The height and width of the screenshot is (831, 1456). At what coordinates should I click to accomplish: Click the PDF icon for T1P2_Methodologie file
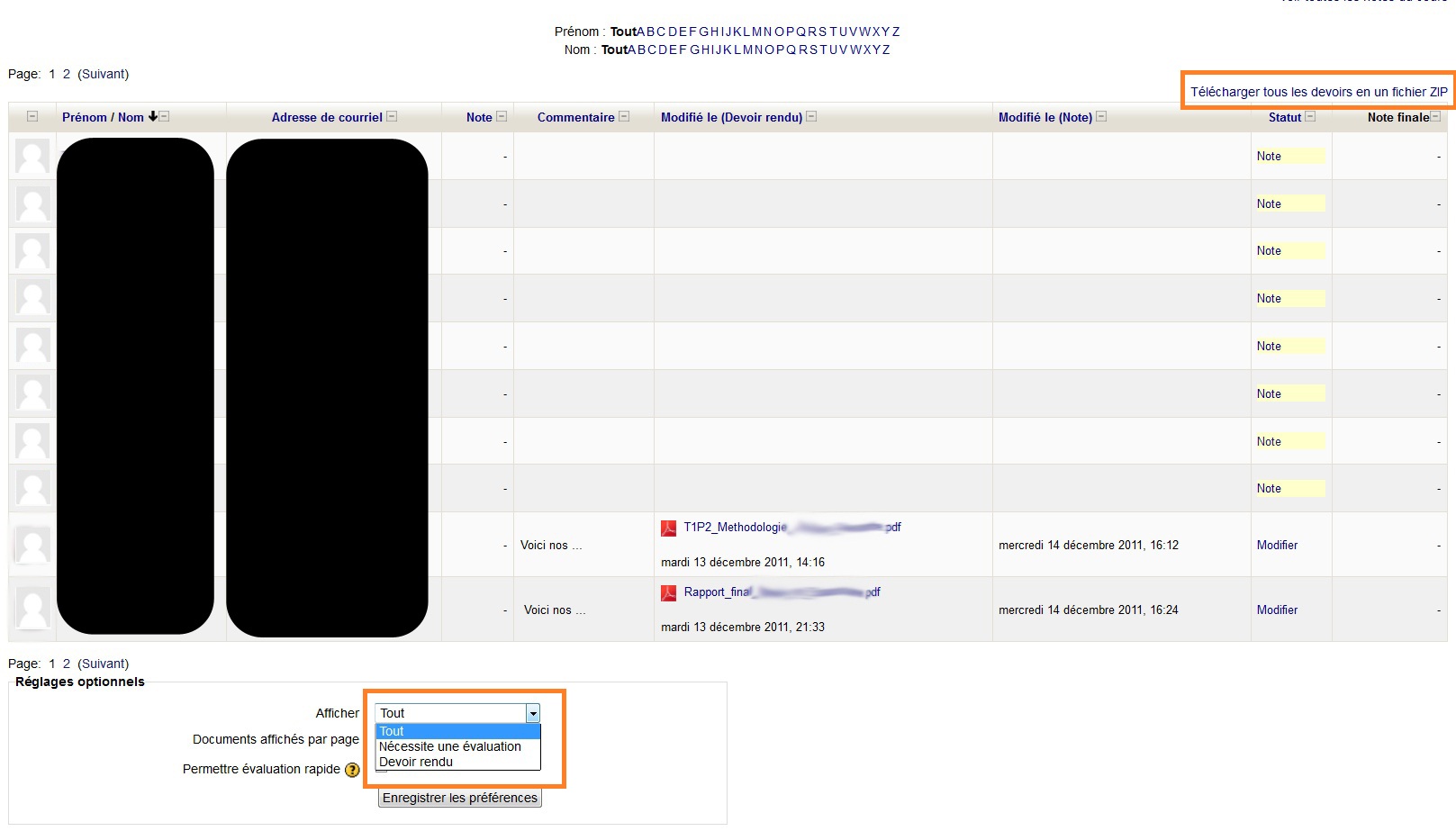pyautogui.click(x=669, y=528)
